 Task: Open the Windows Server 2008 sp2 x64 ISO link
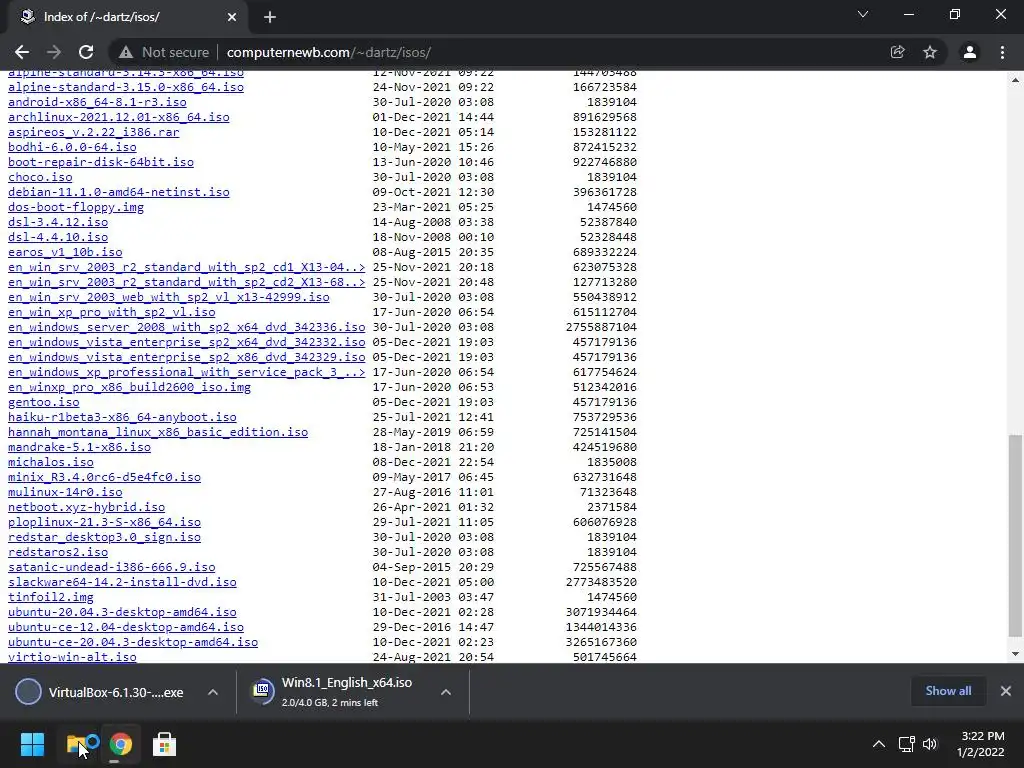(x=187, y=327)
